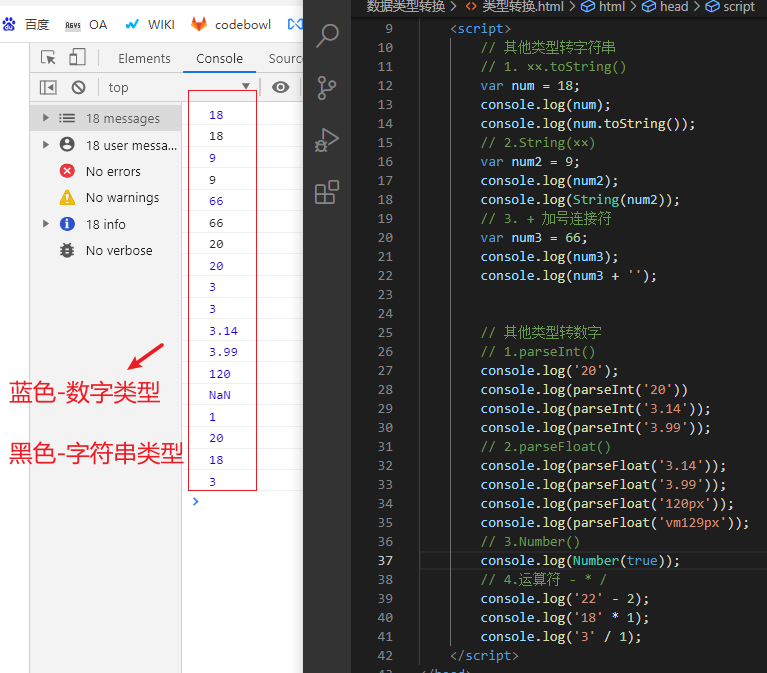Screen dimensions: 767x673
Task: Click the script breadcrumb in VS Code
Action: 730,6
